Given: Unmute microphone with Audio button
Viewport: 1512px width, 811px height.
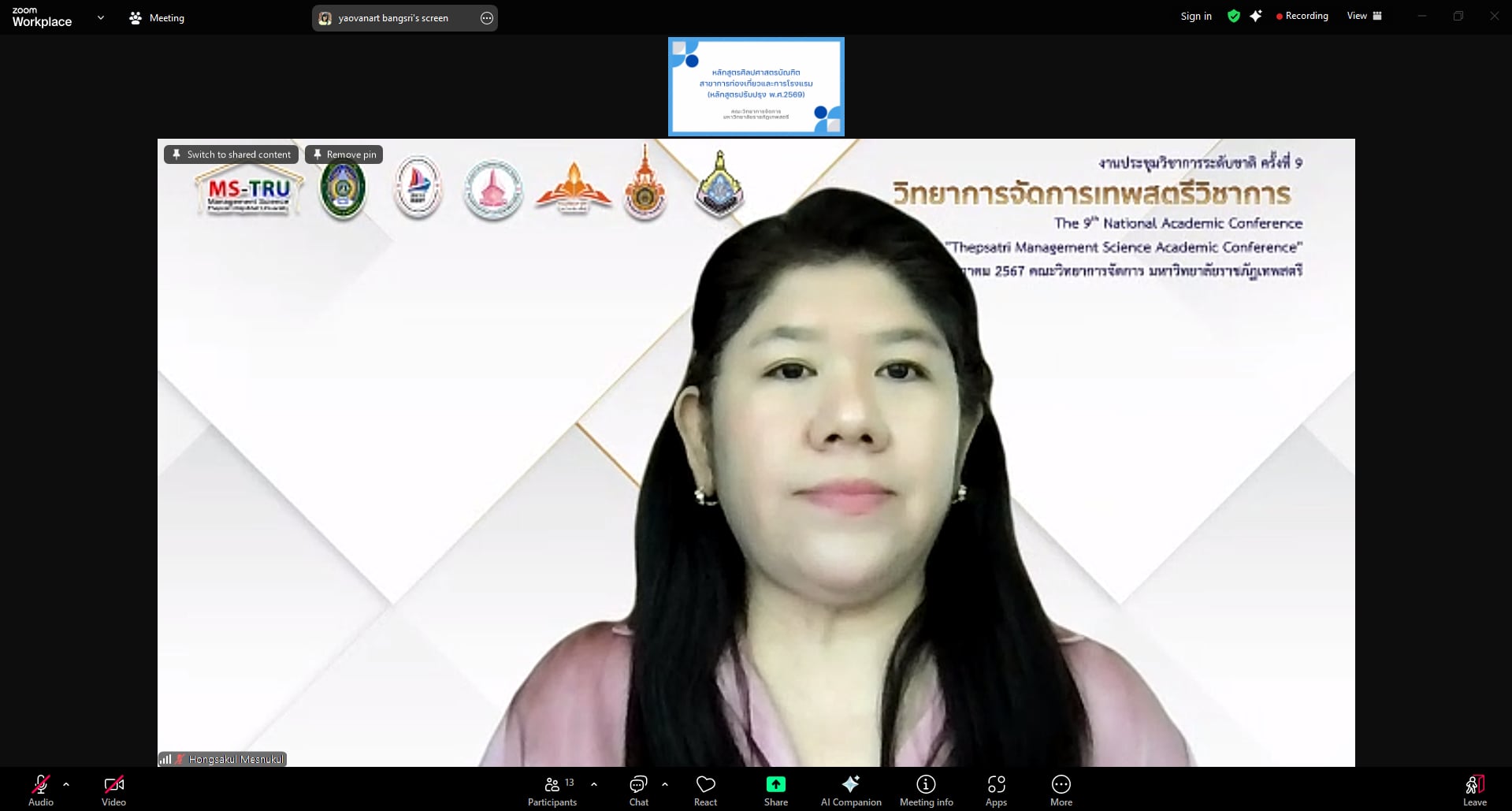Looking at the screenshot, I should point(41,791).
